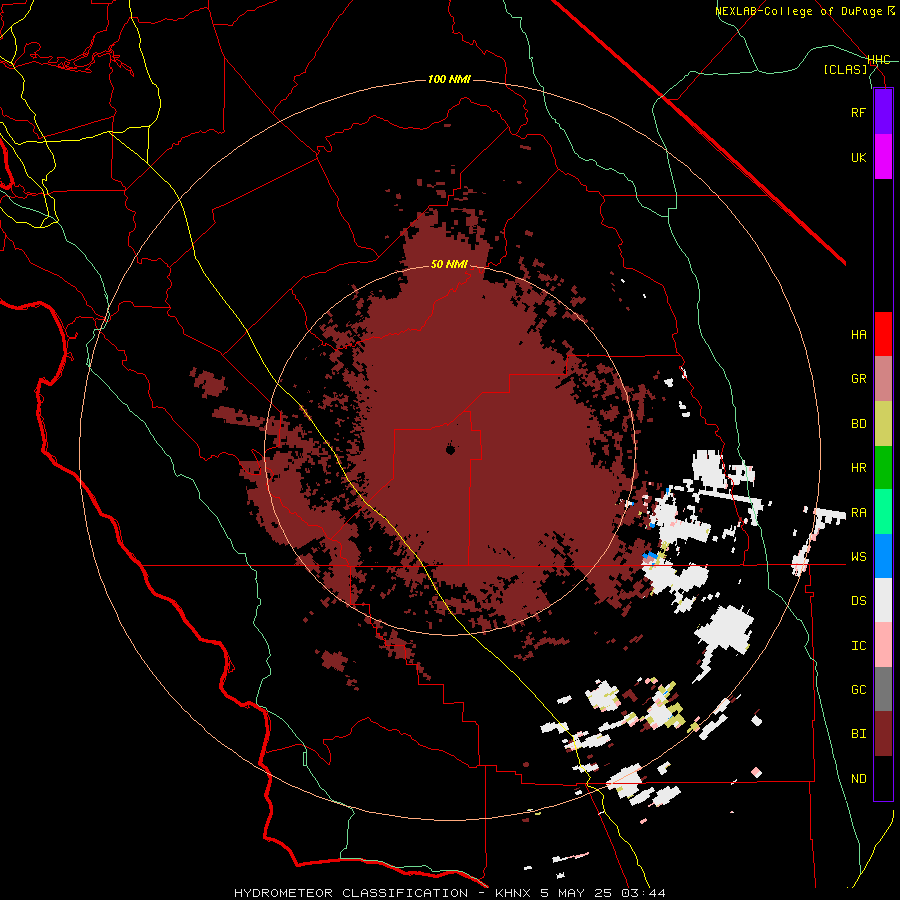Image resolution: width=900 pixels, height=900 pixels.
Task: Click the [CLAS] units label
Action: coord(845,69)
